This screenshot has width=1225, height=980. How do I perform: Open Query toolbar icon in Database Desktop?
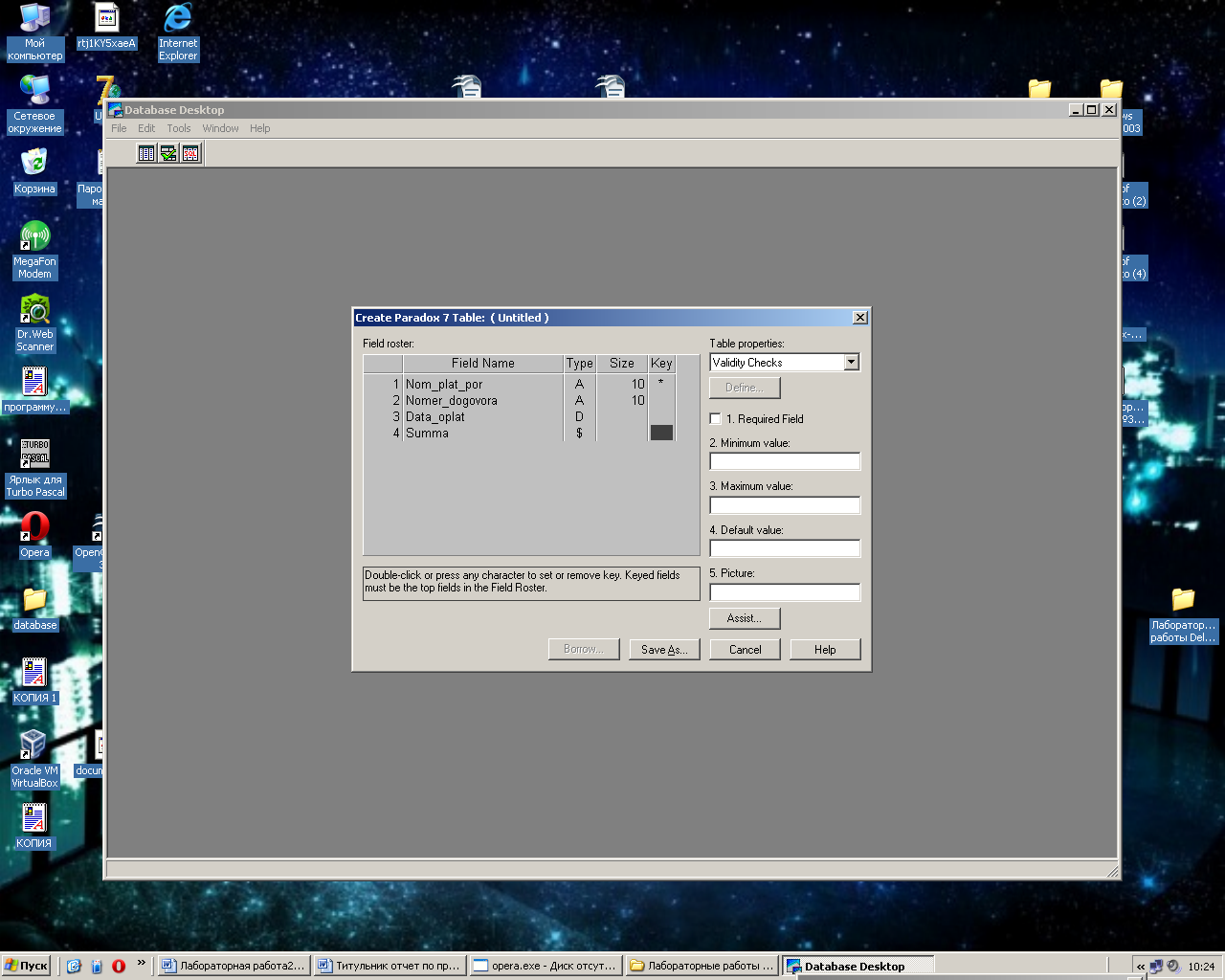click(168, 153)
